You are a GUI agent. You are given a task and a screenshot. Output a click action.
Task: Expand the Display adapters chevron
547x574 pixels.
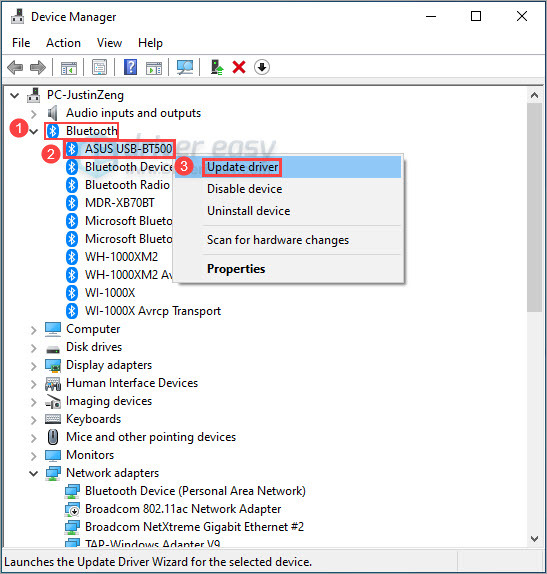coord(34,366)
